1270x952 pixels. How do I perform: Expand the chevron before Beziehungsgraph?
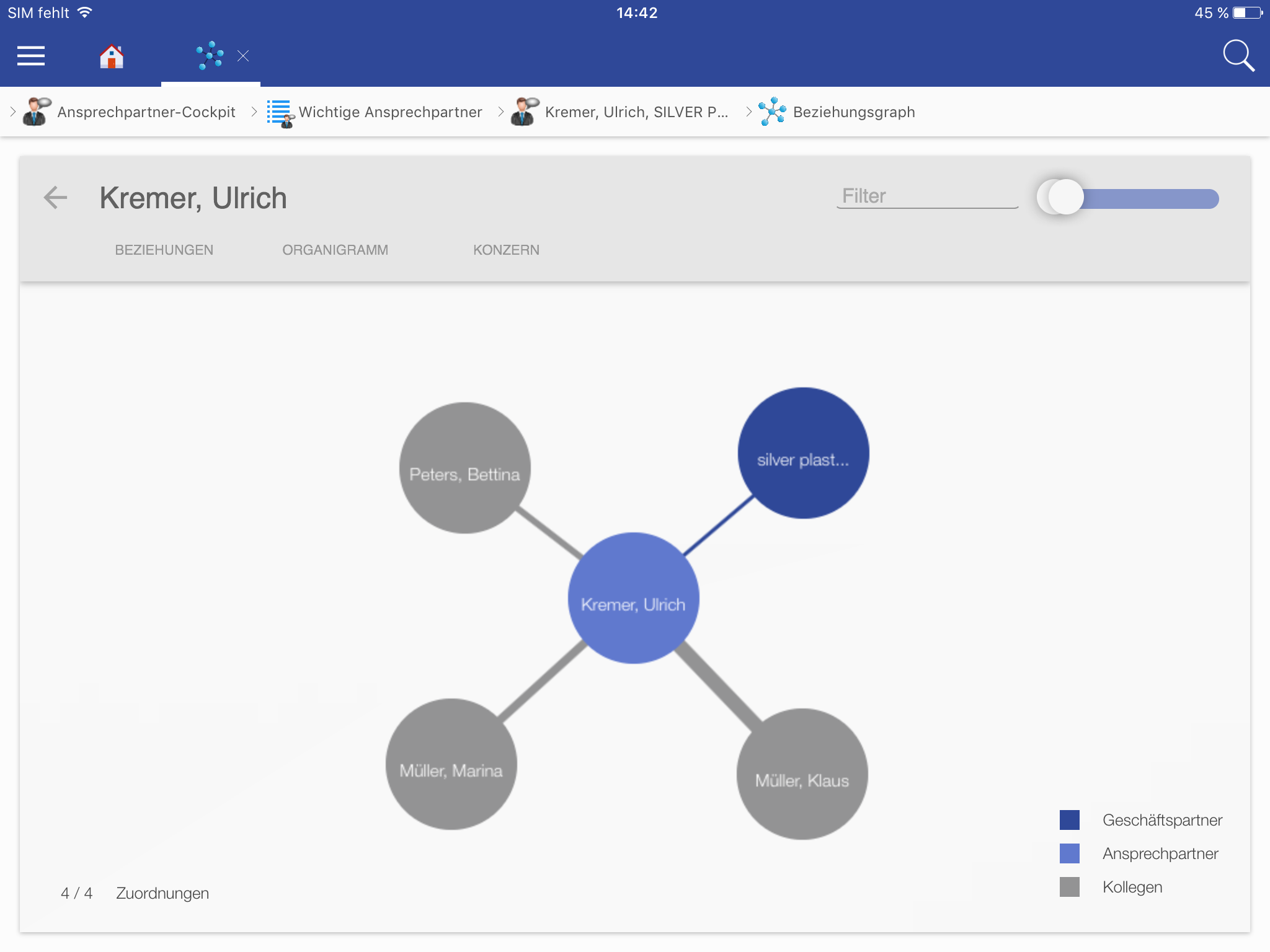[748, 112]
